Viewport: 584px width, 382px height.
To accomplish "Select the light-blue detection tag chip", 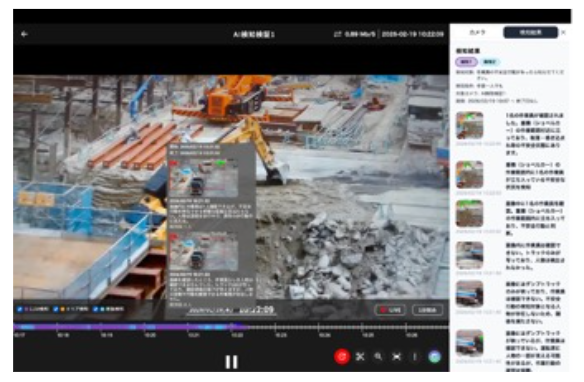I will 489,62.
